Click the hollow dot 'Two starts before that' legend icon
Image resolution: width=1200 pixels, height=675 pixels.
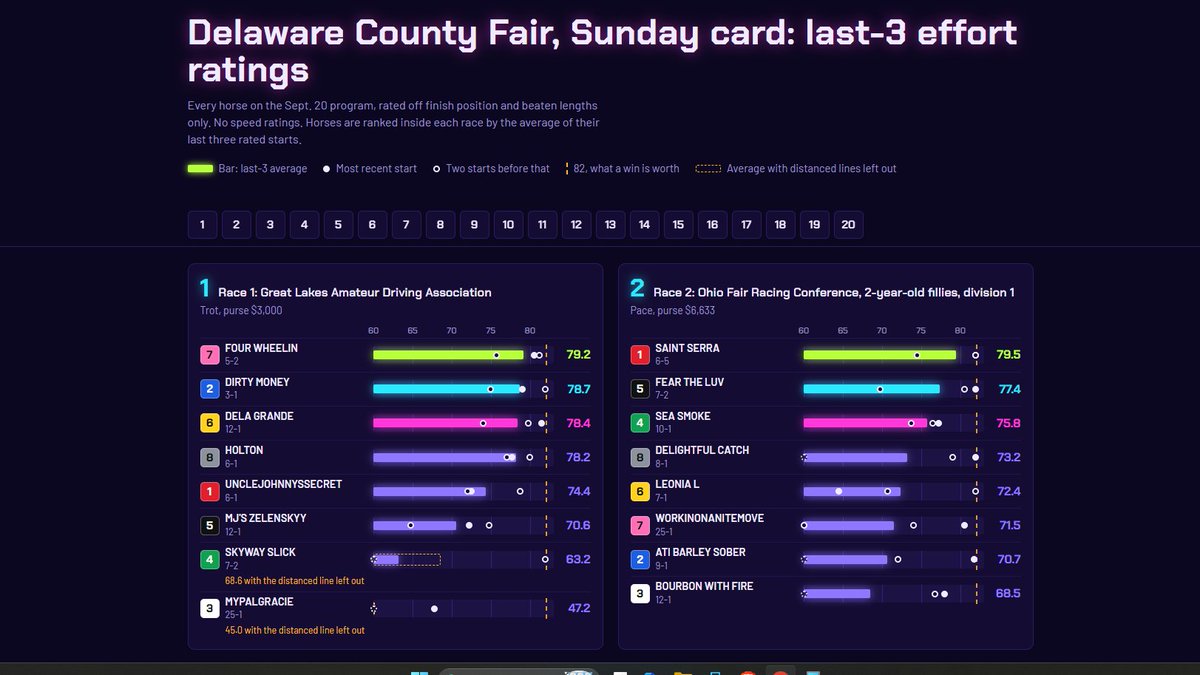(437, 169)
